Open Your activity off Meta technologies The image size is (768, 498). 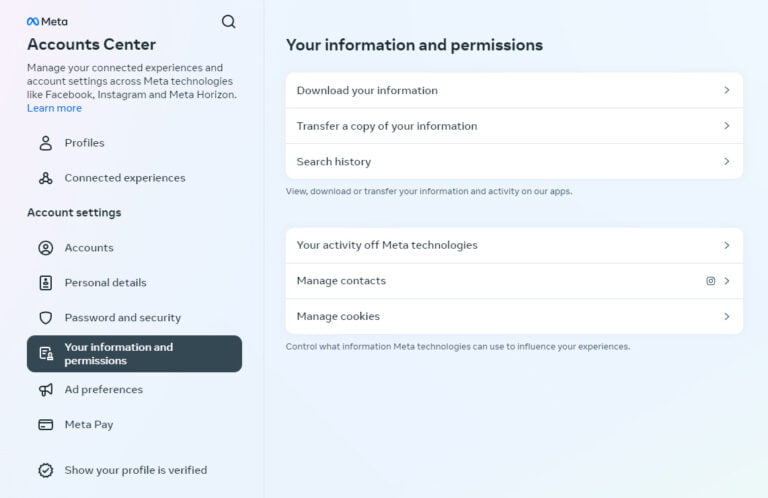(514, 245)
